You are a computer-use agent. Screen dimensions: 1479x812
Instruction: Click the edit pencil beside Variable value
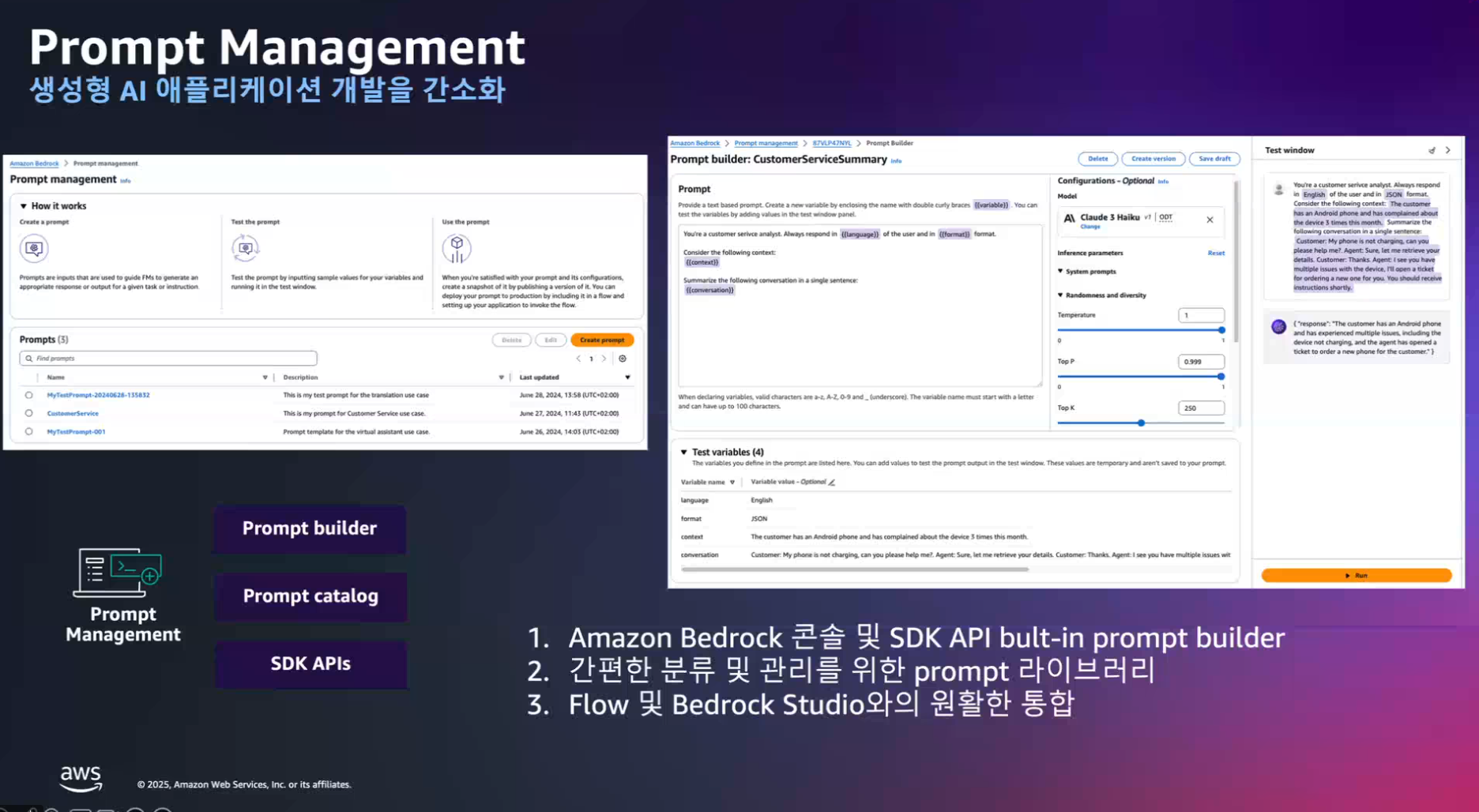point(832,482)
